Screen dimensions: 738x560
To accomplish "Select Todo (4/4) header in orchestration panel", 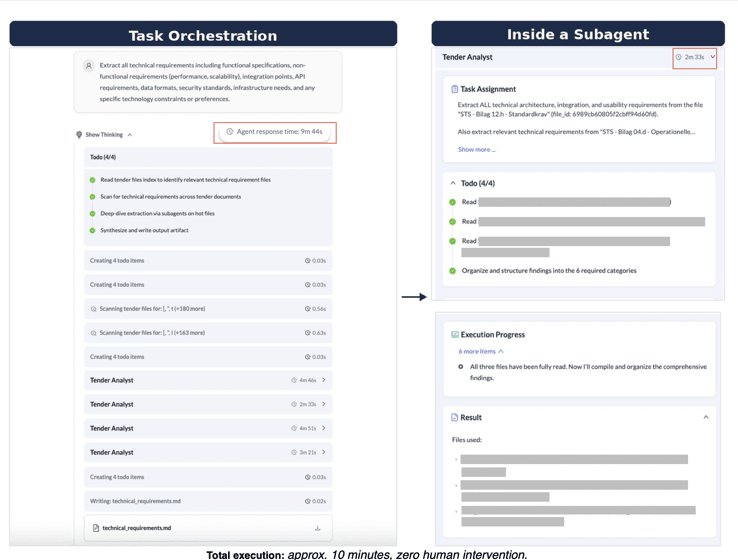I will point(208,157).
